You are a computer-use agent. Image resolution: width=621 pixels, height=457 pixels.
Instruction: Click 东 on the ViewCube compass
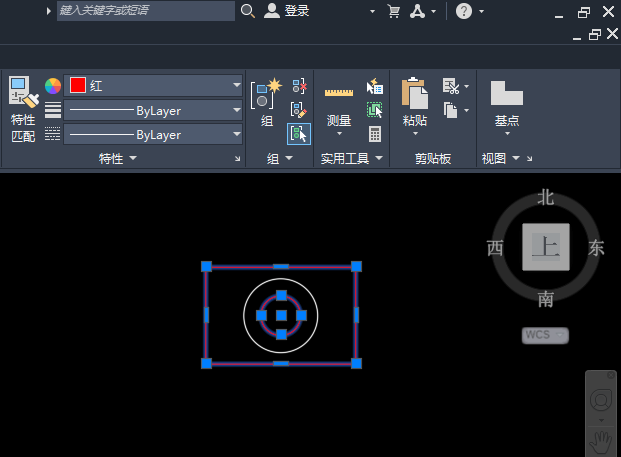coord(596,248)
